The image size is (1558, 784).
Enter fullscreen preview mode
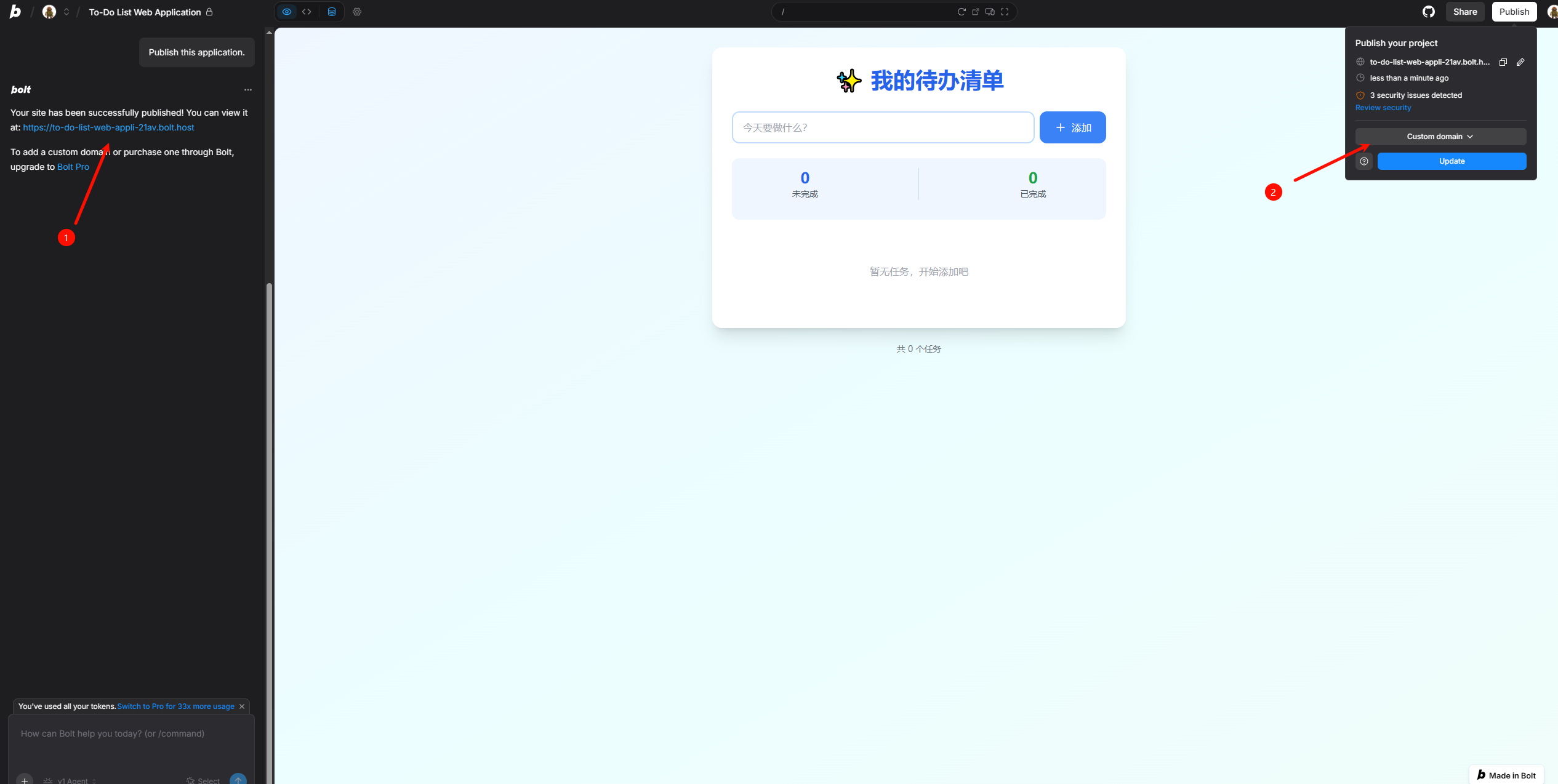point(1005,12)
